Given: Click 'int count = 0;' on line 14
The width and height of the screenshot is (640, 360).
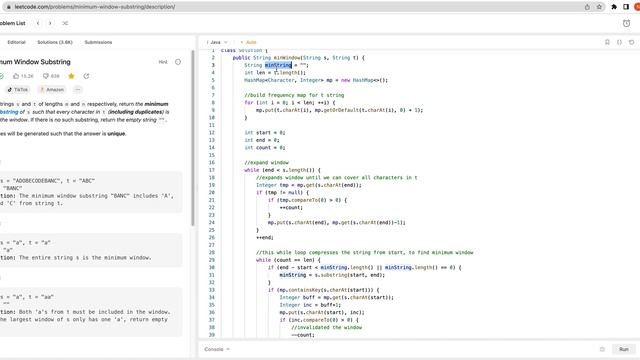Looking at the screenshot, I should coord(264,148).
